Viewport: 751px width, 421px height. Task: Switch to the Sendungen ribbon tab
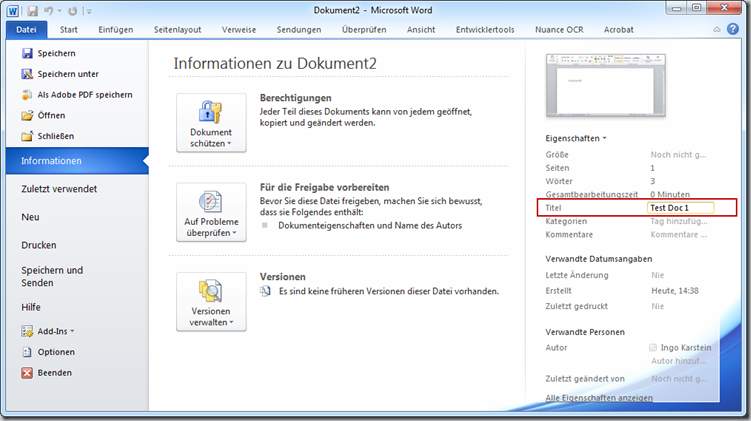[299, 30]
